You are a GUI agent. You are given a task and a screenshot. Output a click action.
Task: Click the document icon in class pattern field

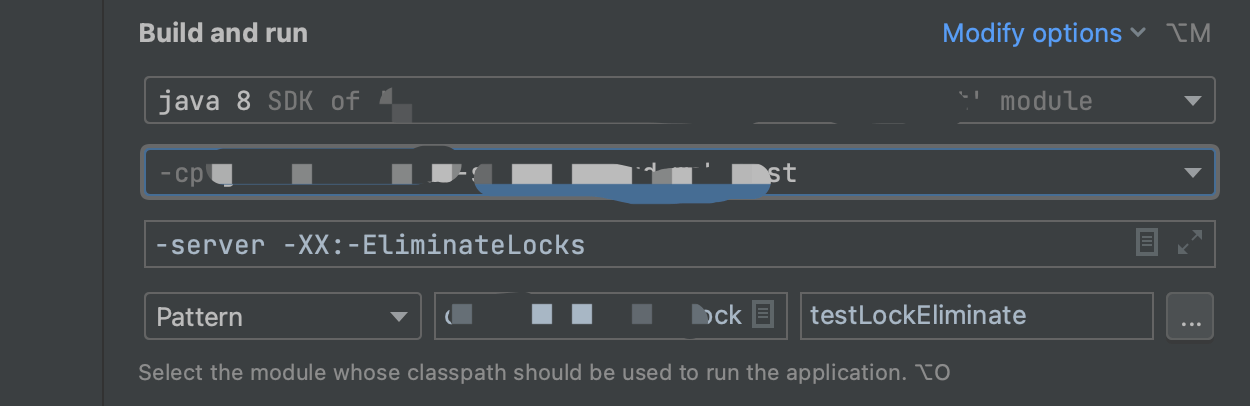(763, 315)
